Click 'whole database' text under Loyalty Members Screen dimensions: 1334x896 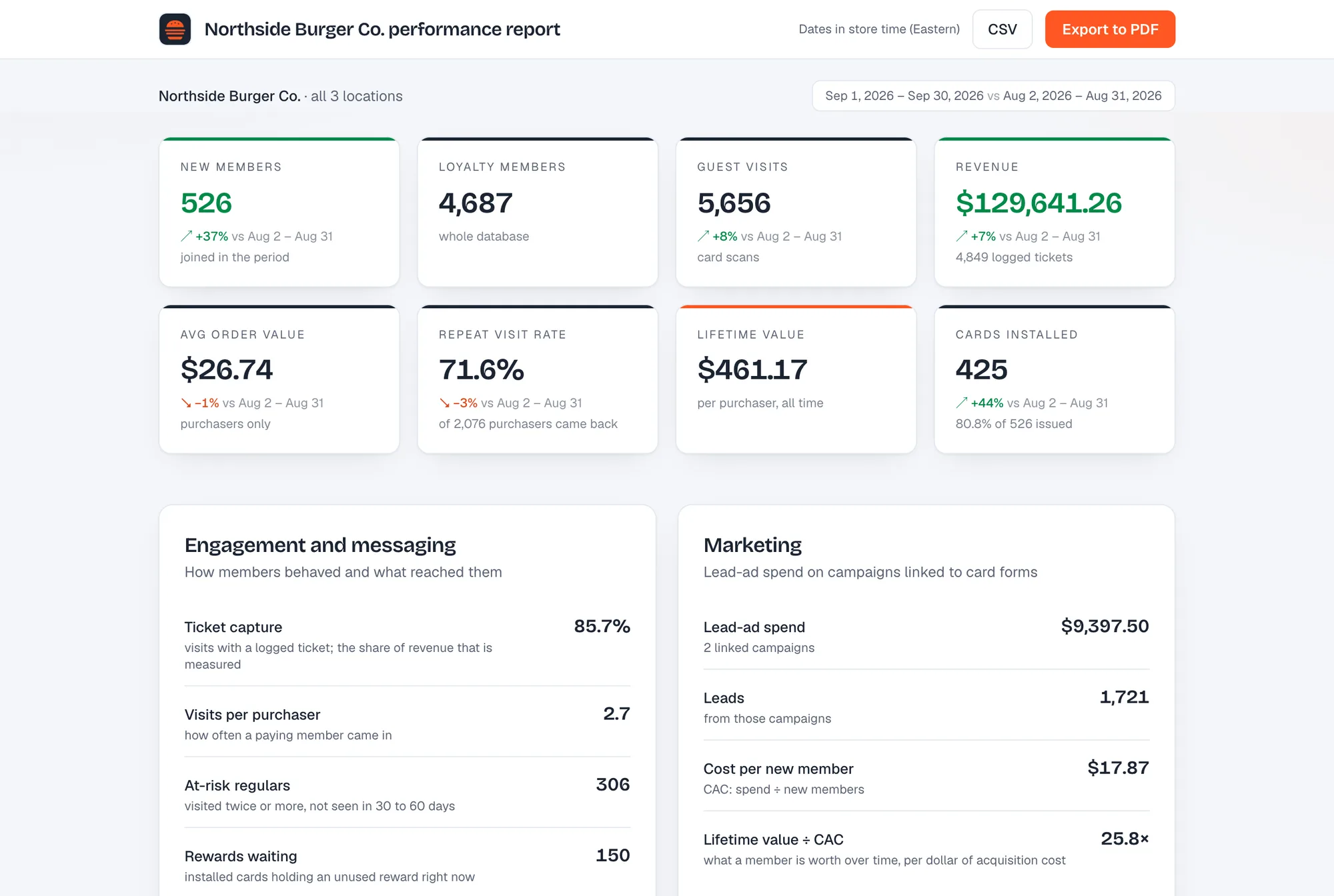coord(484,236)
